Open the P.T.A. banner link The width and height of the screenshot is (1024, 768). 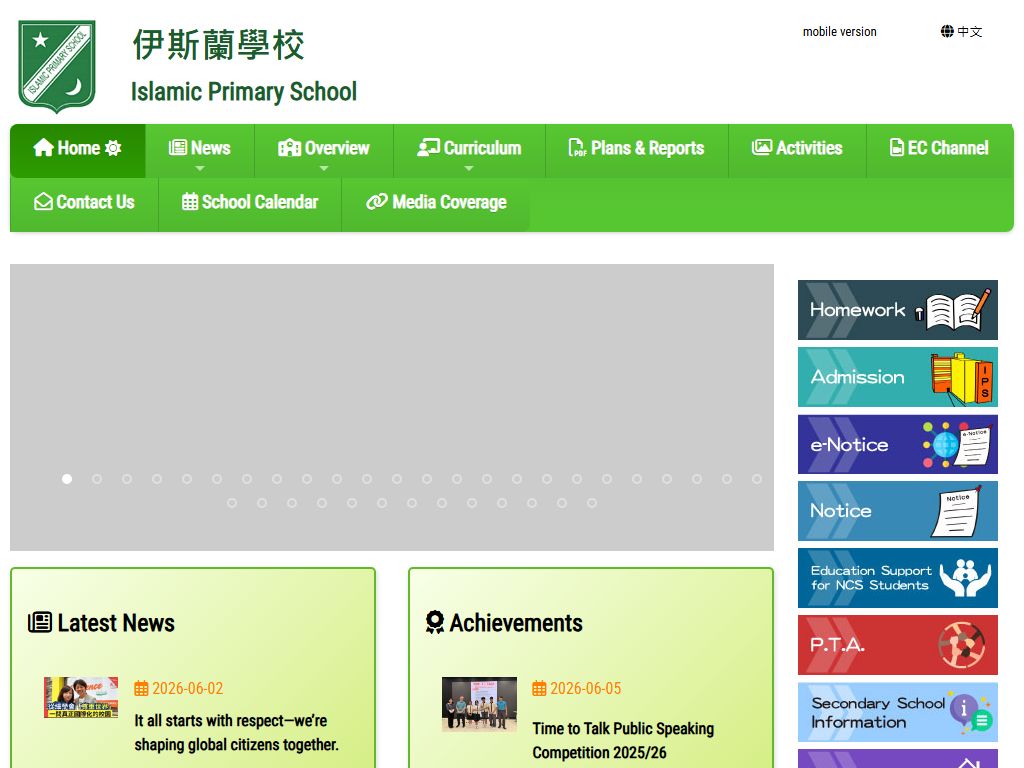[x=898, y=645]
